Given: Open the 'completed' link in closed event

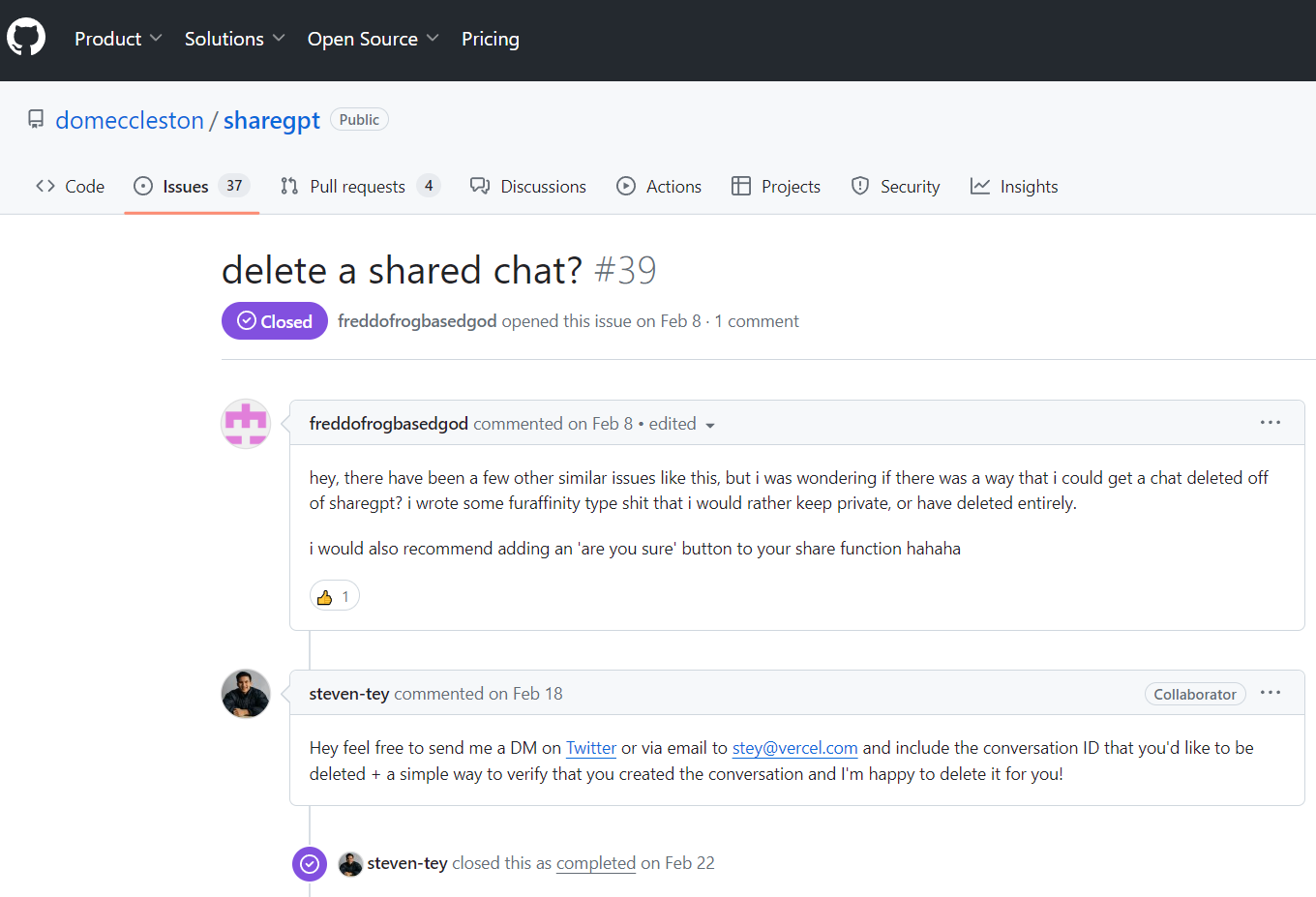Looking at the screenshot, I should pos(596,863).
